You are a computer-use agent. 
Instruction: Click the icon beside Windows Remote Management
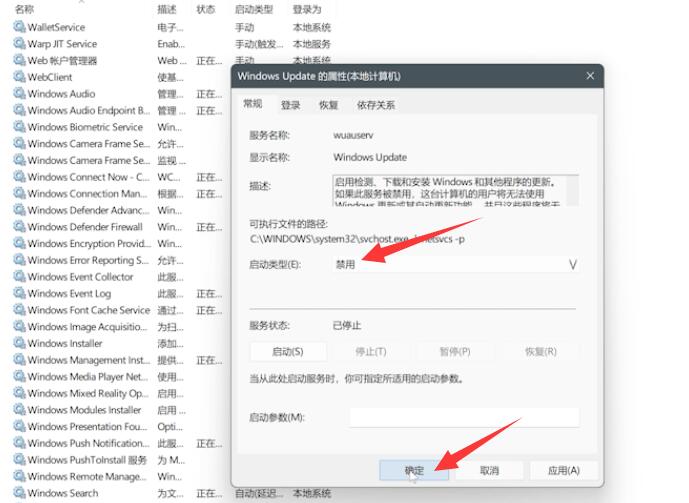click(19, 476)
